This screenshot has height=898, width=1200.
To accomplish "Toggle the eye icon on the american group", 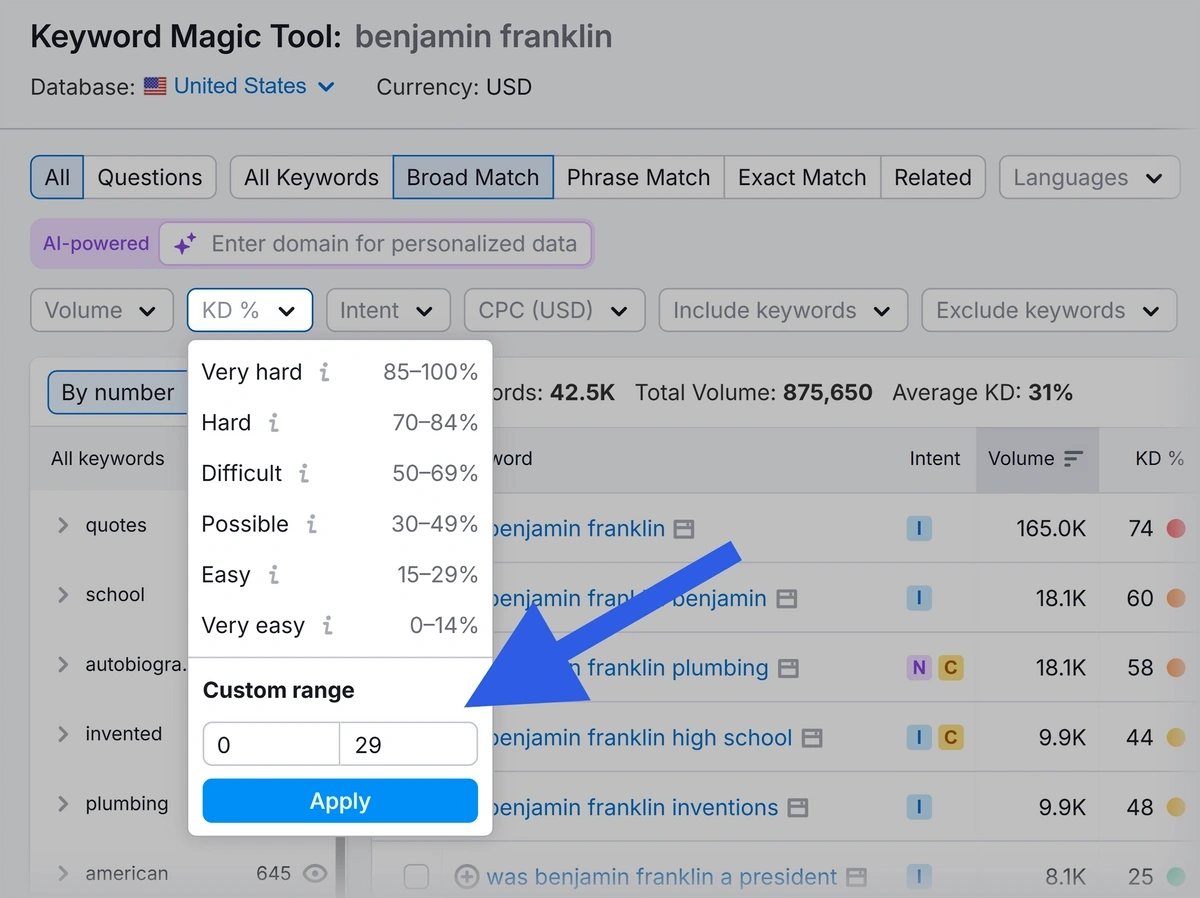I will click(x=315, y=873).
